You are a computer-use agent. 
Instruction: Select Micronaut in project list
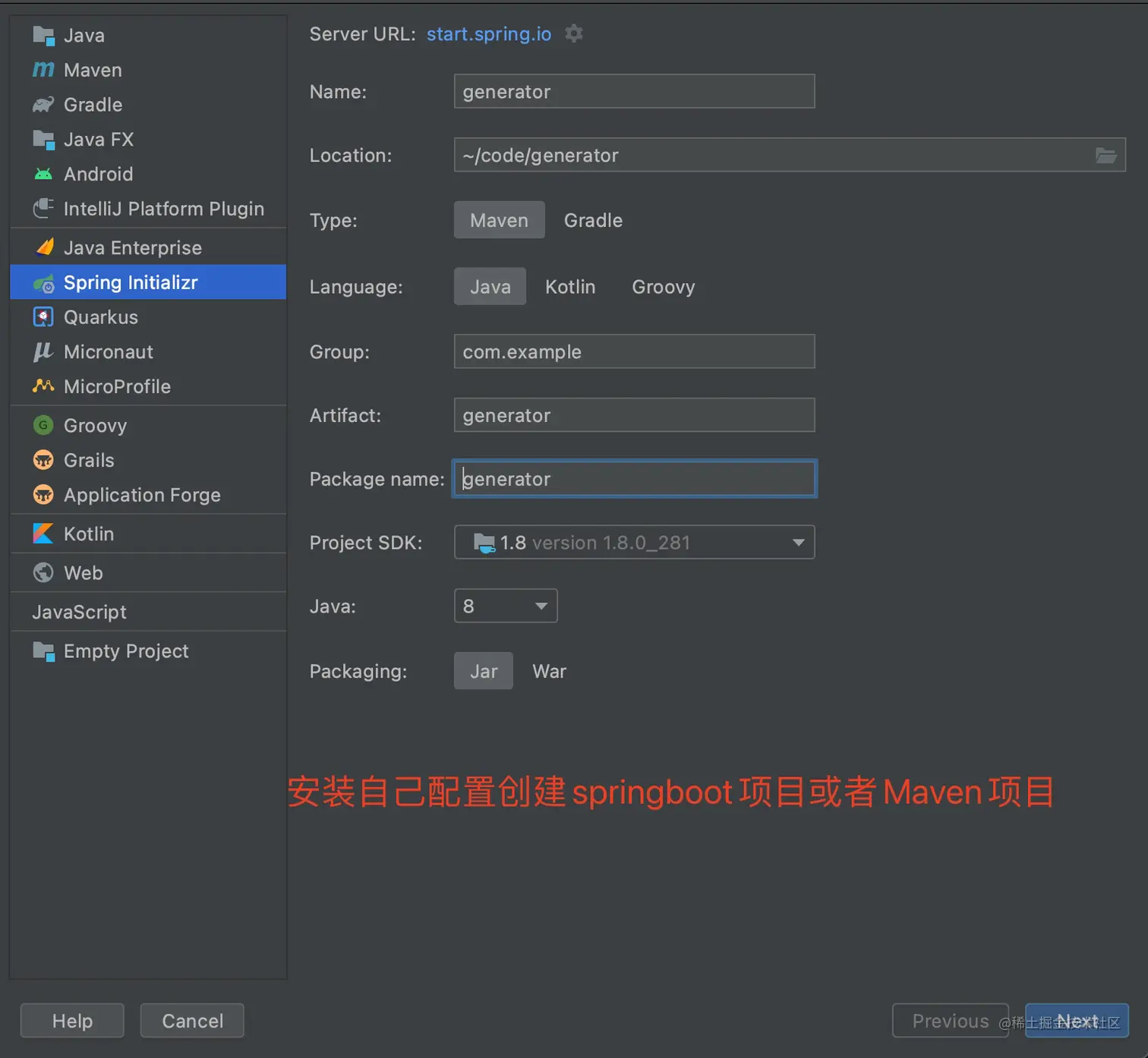pyautogui.click(x=148, y=352)
